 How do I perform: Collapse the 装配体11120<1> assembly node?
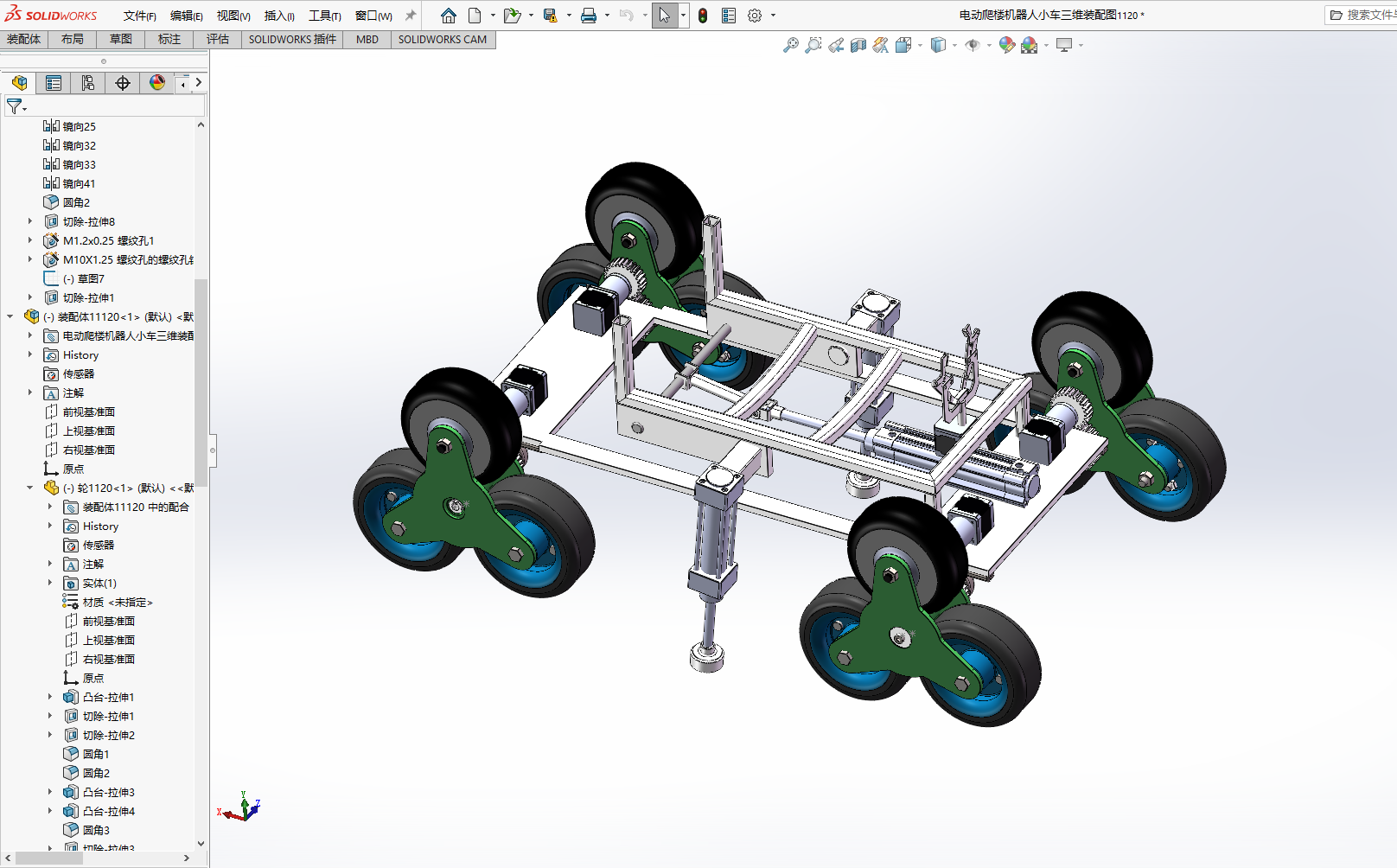coord(10,316)
